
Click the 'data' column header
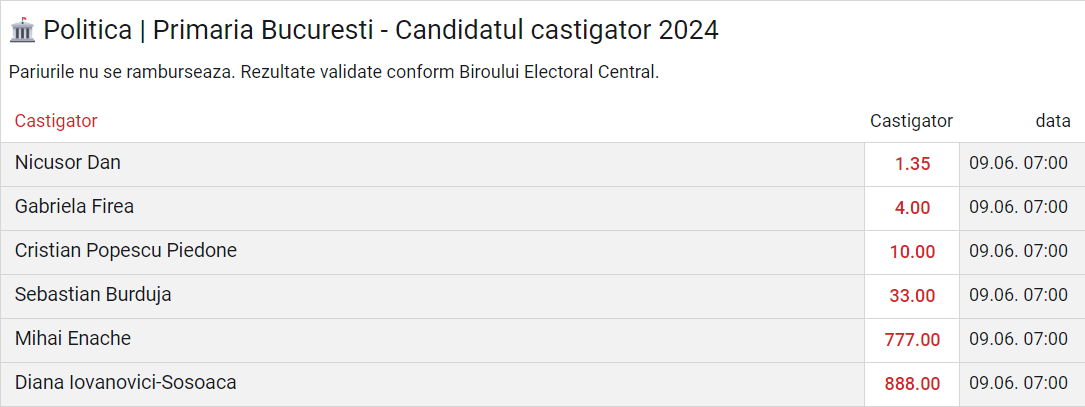point(1052,121)
